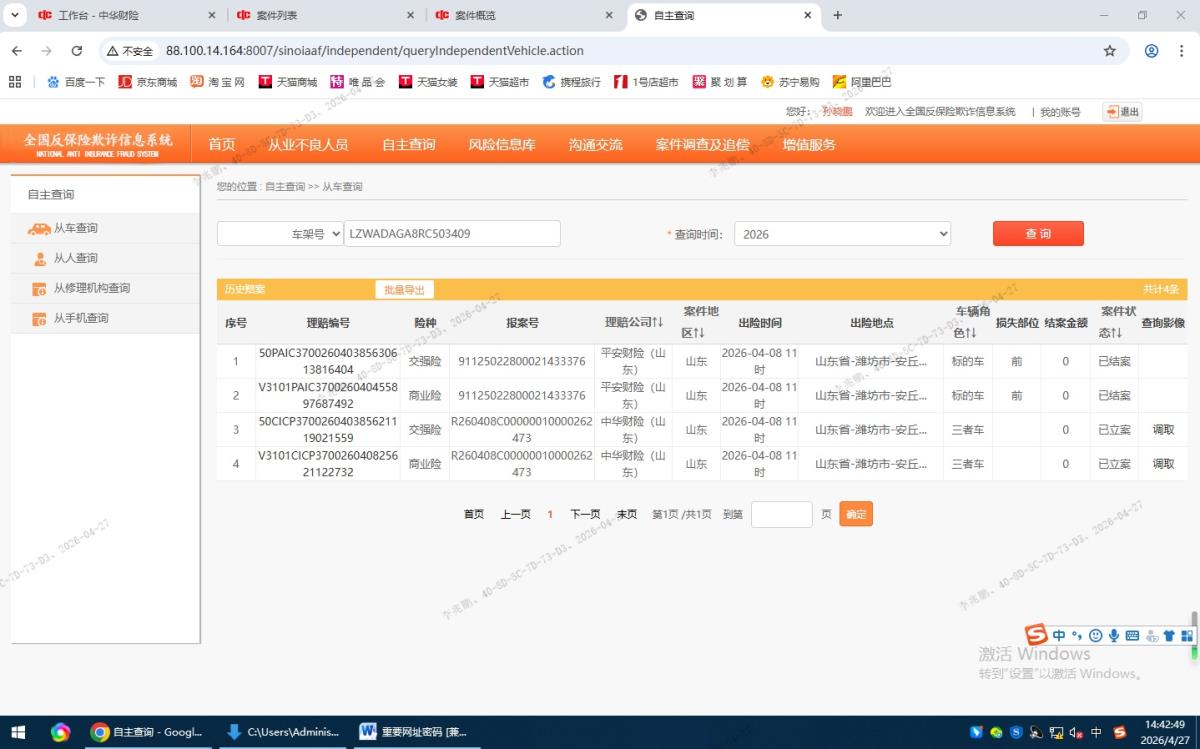Image resolution: width=1200 pixels, height=749 pixels.
Task: Open 京东商城 bookmark
Action: (x=147, y=82)
